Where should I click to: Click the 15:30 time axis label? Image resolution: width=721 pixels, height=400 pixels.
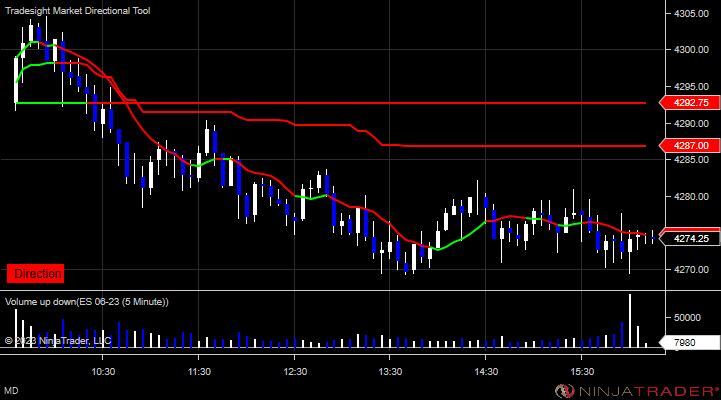pyautogui.click(x=582, y=371)
